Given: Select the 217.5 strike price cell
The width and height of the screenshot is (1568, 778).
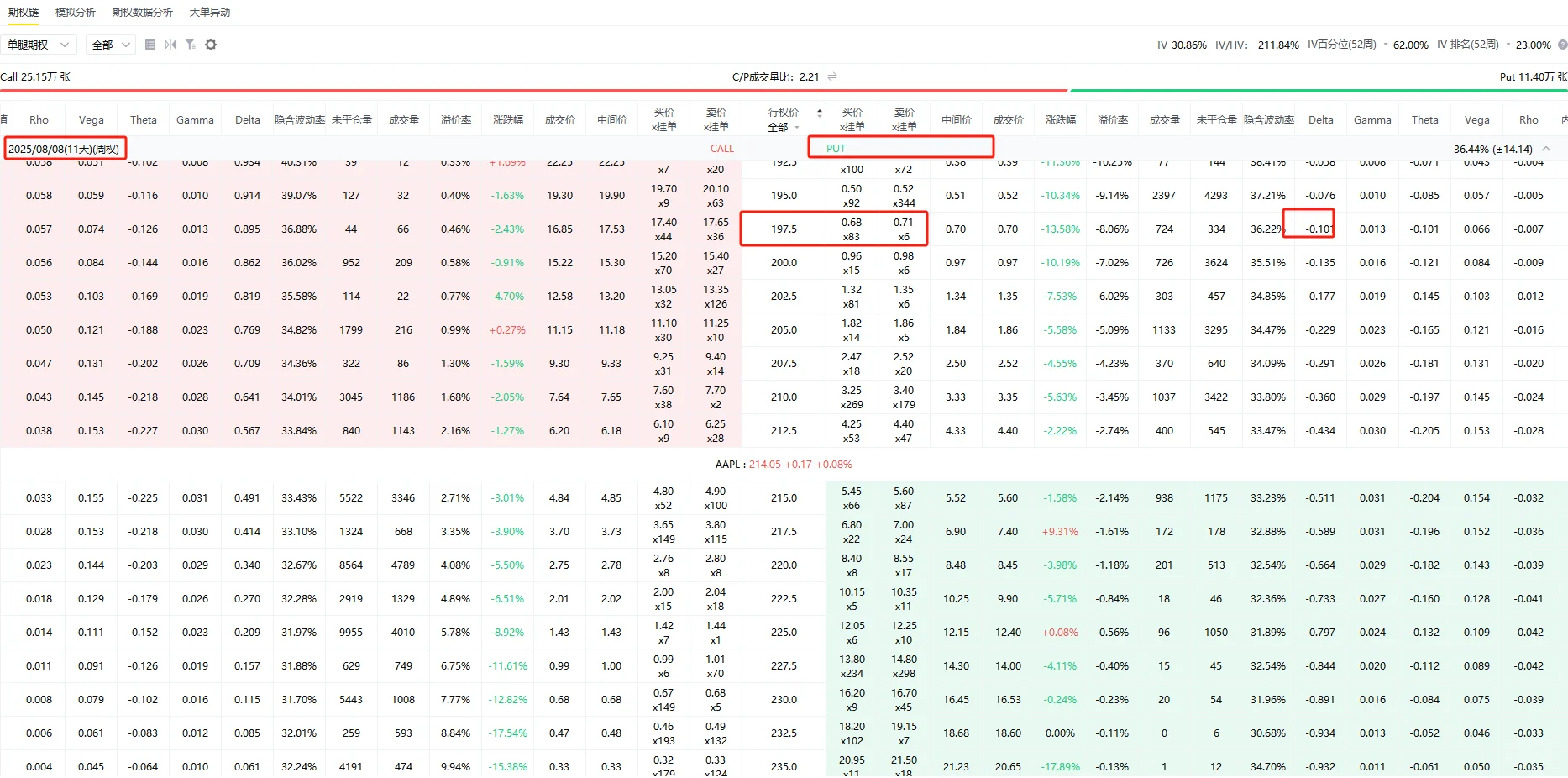Looking at the screenshot, I should (x=784, y=532).
